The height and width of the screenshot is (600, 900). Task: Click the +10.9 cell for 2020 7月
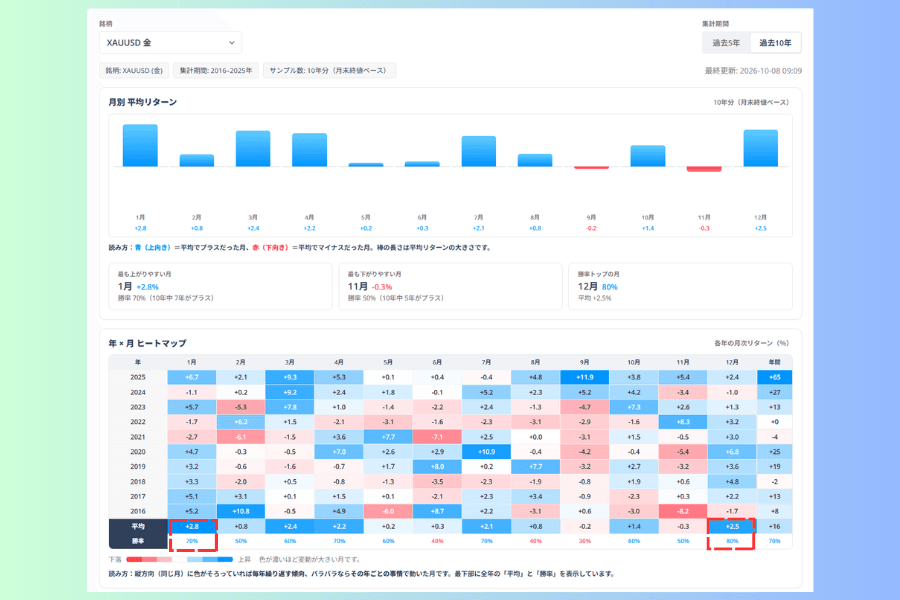tap(487, 452)
